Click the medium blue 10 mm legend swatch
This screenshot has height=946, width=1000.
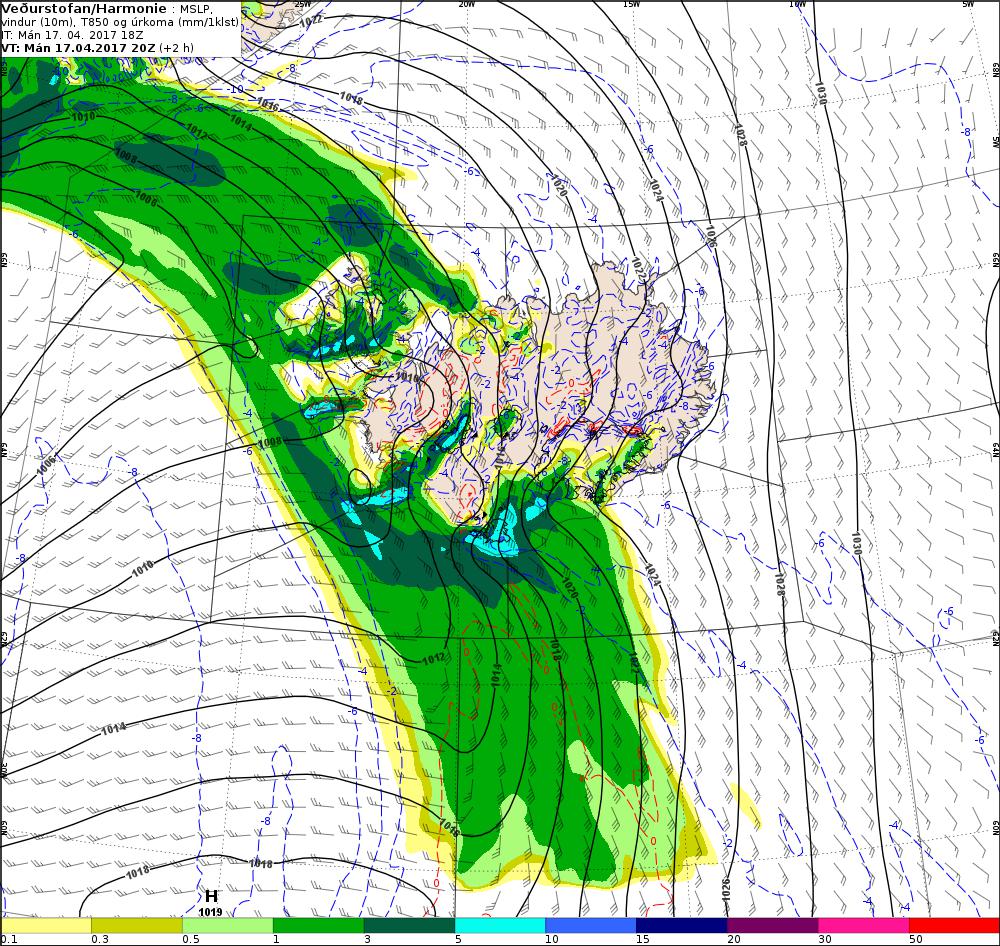coord(591,926)
